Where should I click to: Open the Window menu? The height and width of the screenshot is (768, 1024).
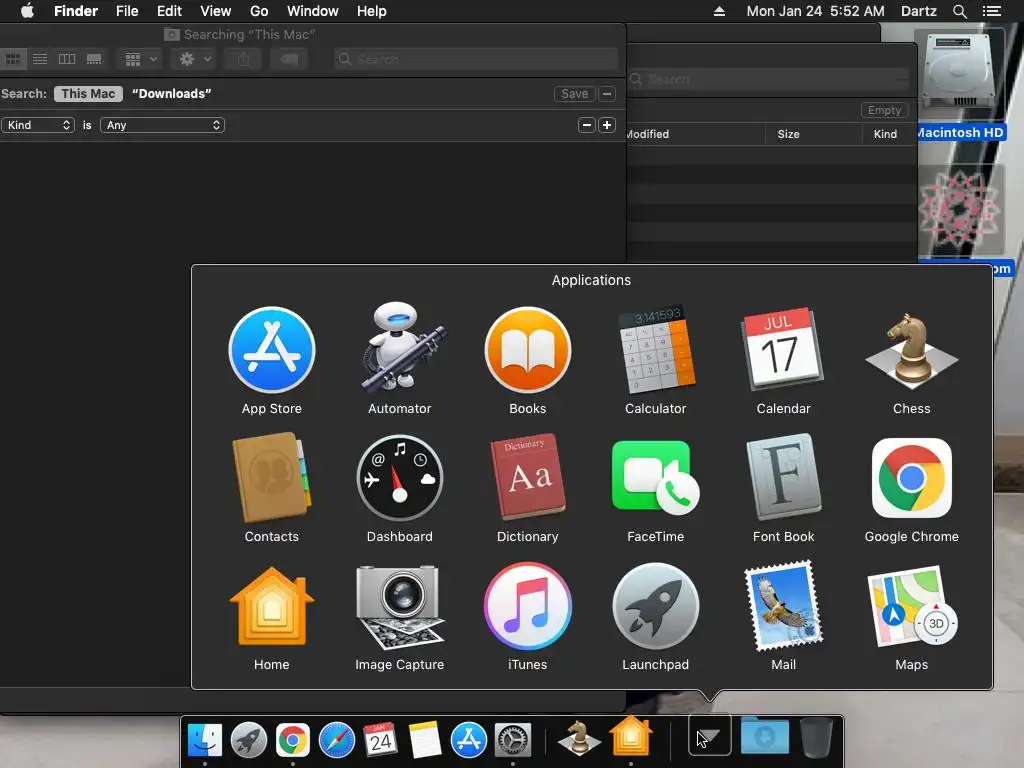(x=313, y=11)
